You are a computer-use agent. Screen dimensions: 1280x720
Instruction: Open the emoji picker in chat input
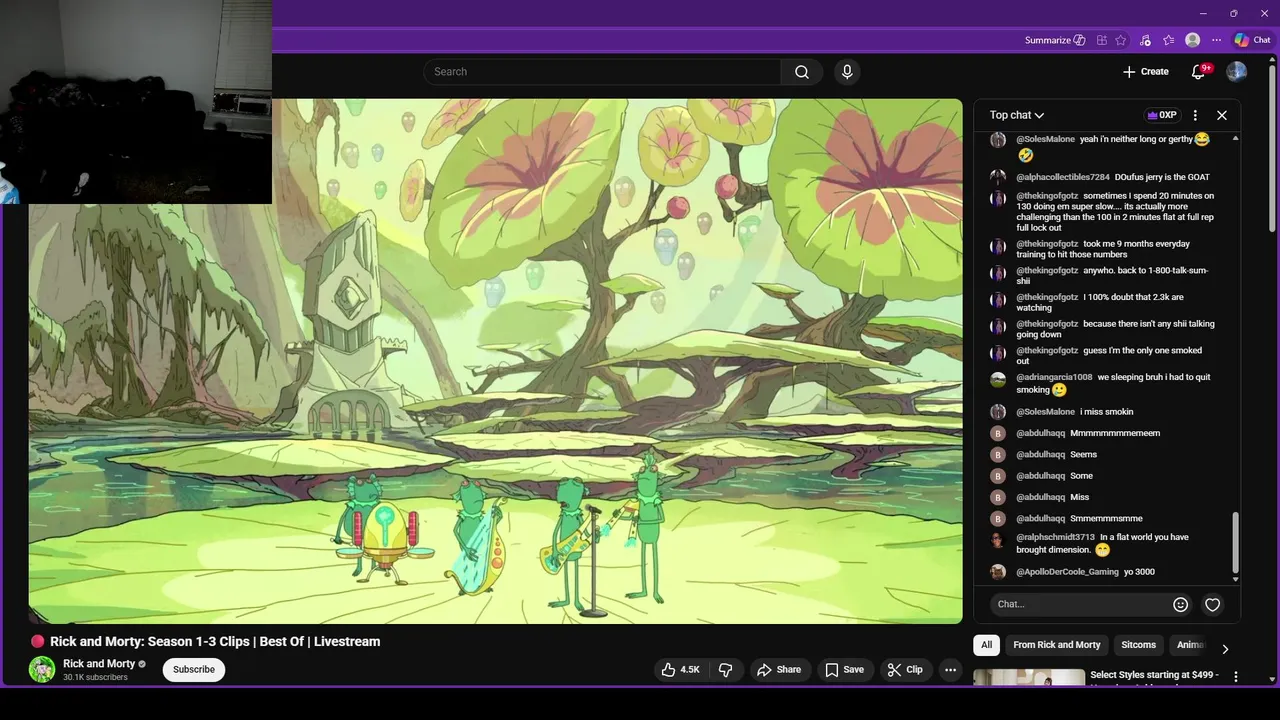point(1180,604)
